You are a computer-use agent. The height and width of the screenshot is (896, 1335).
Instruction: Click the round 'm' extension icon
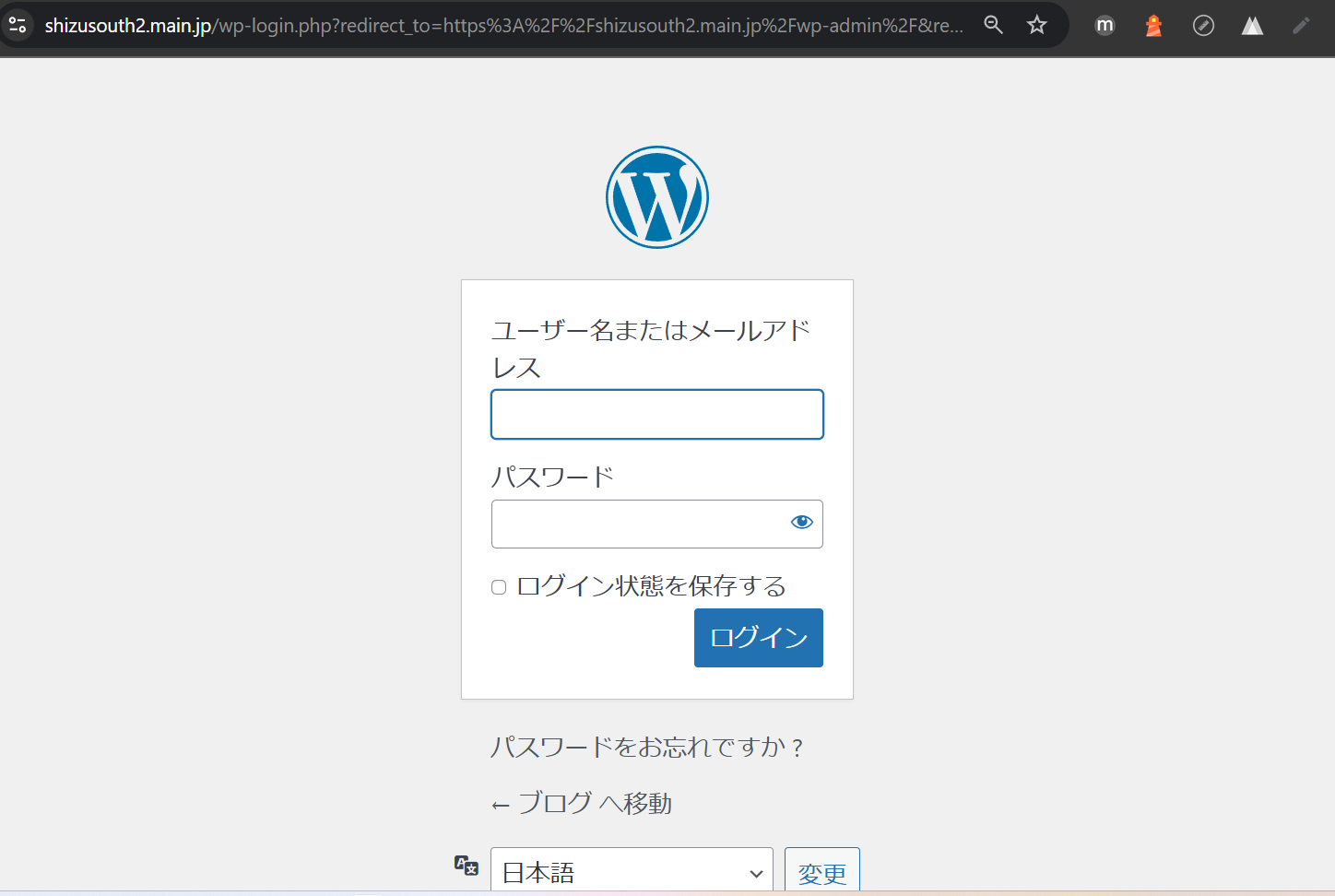[x=1105, y=26]
